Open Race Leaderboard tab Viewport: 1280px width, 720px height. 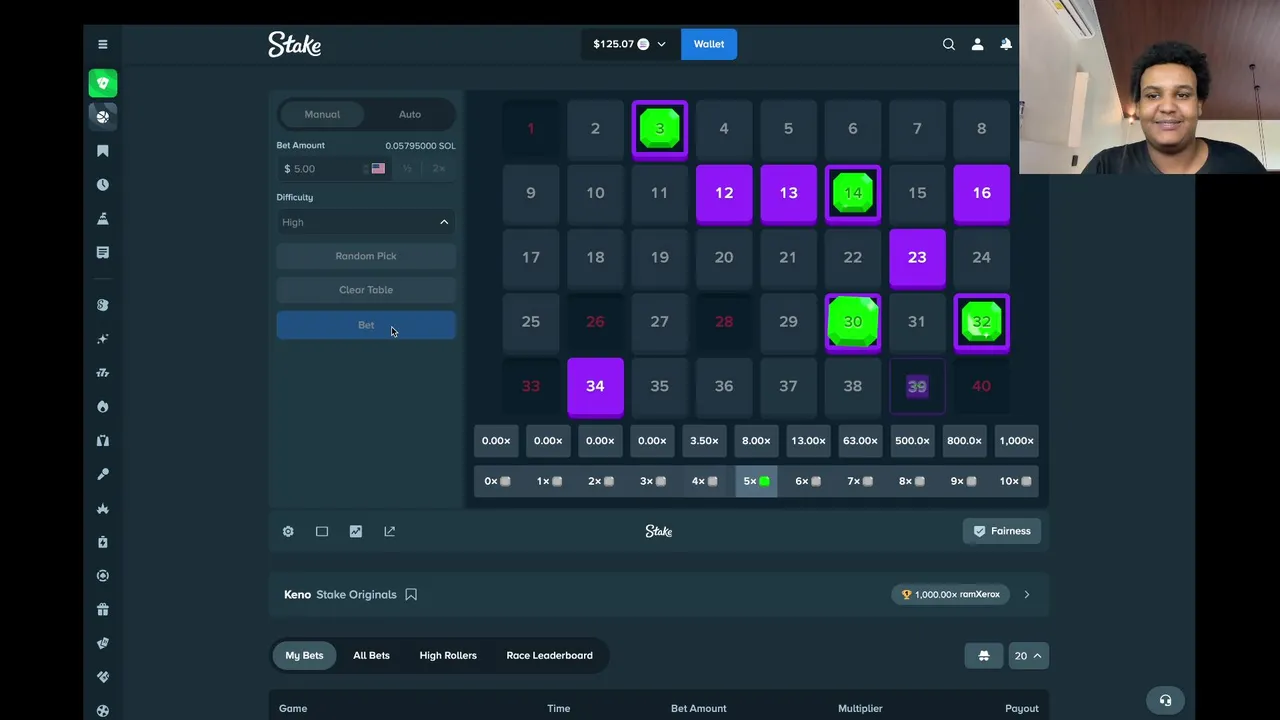549,655
